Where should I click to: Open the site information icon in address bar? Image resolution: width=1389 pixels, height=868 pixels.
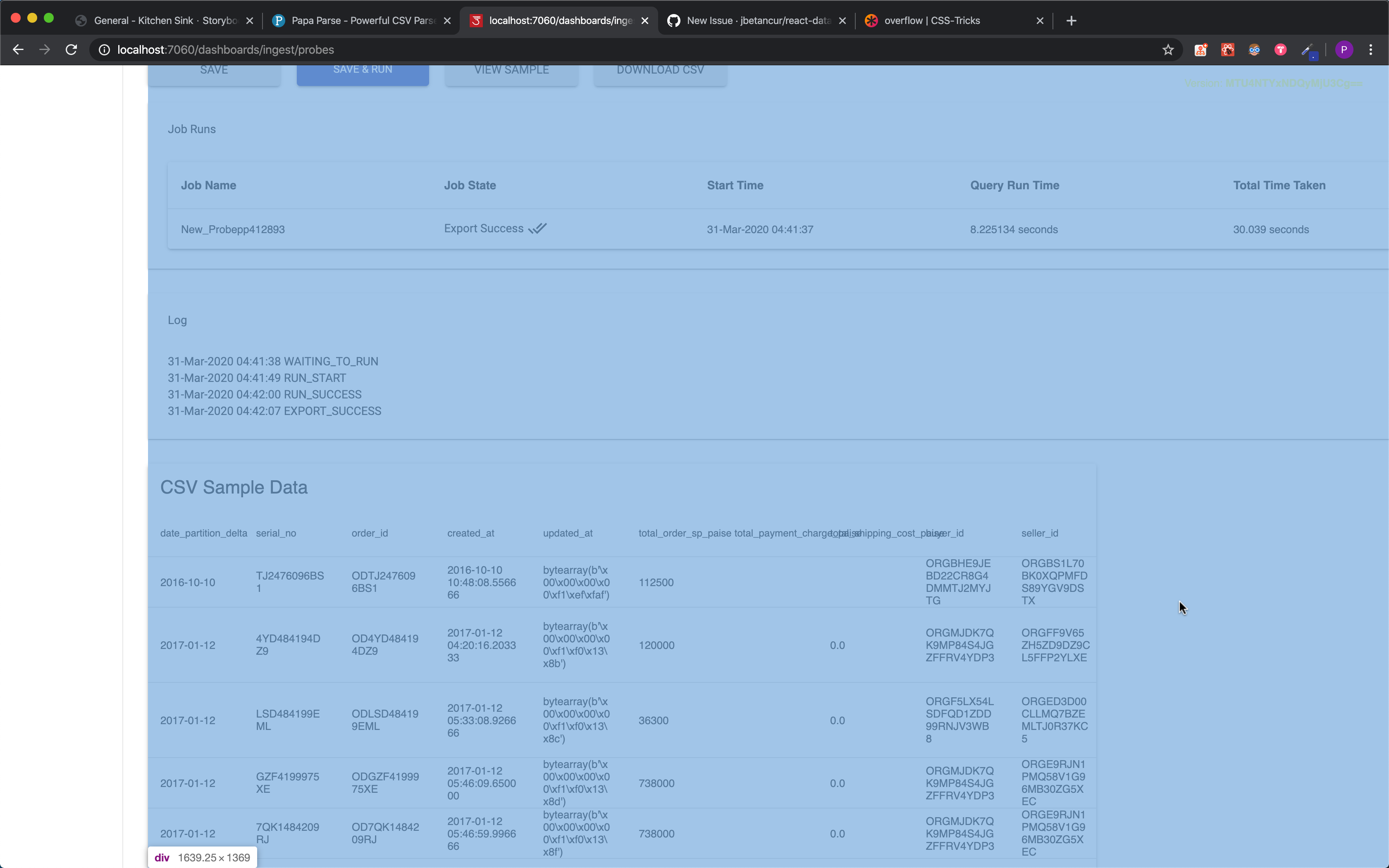pos(105,50)
